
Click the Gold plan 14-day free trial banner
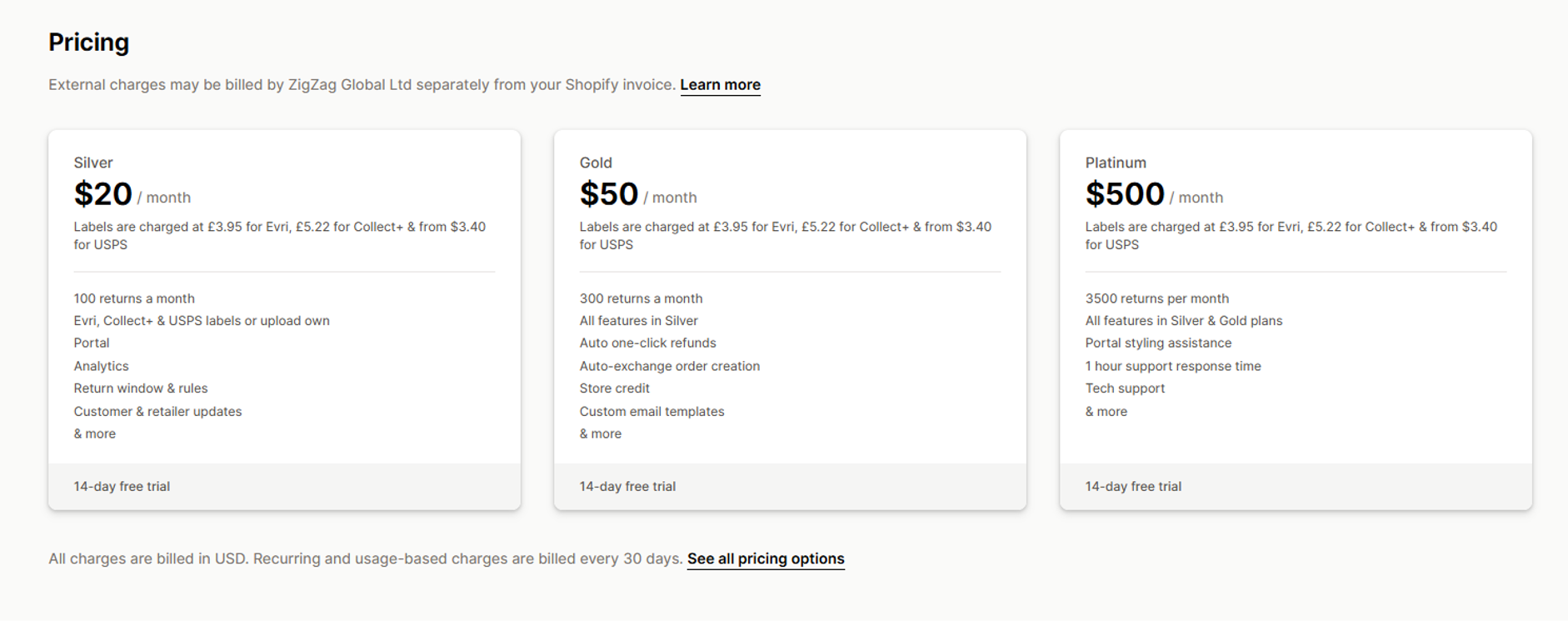point(627,486)
